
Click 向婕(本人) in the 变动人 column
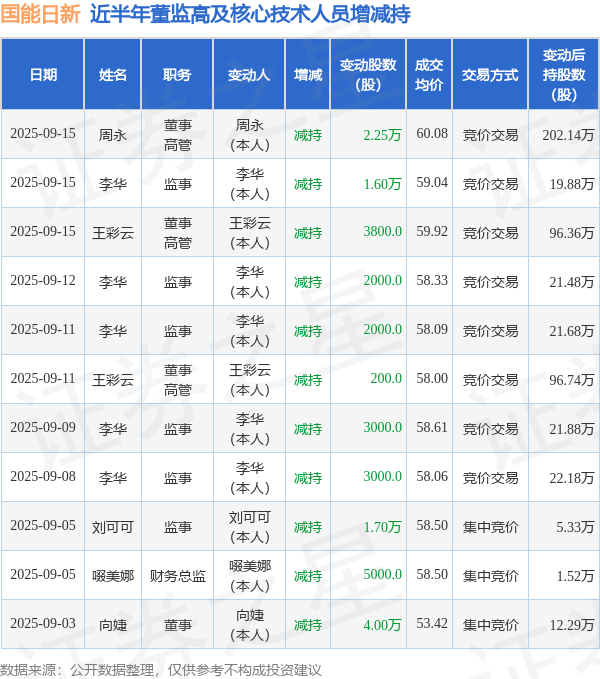[249, 624]
